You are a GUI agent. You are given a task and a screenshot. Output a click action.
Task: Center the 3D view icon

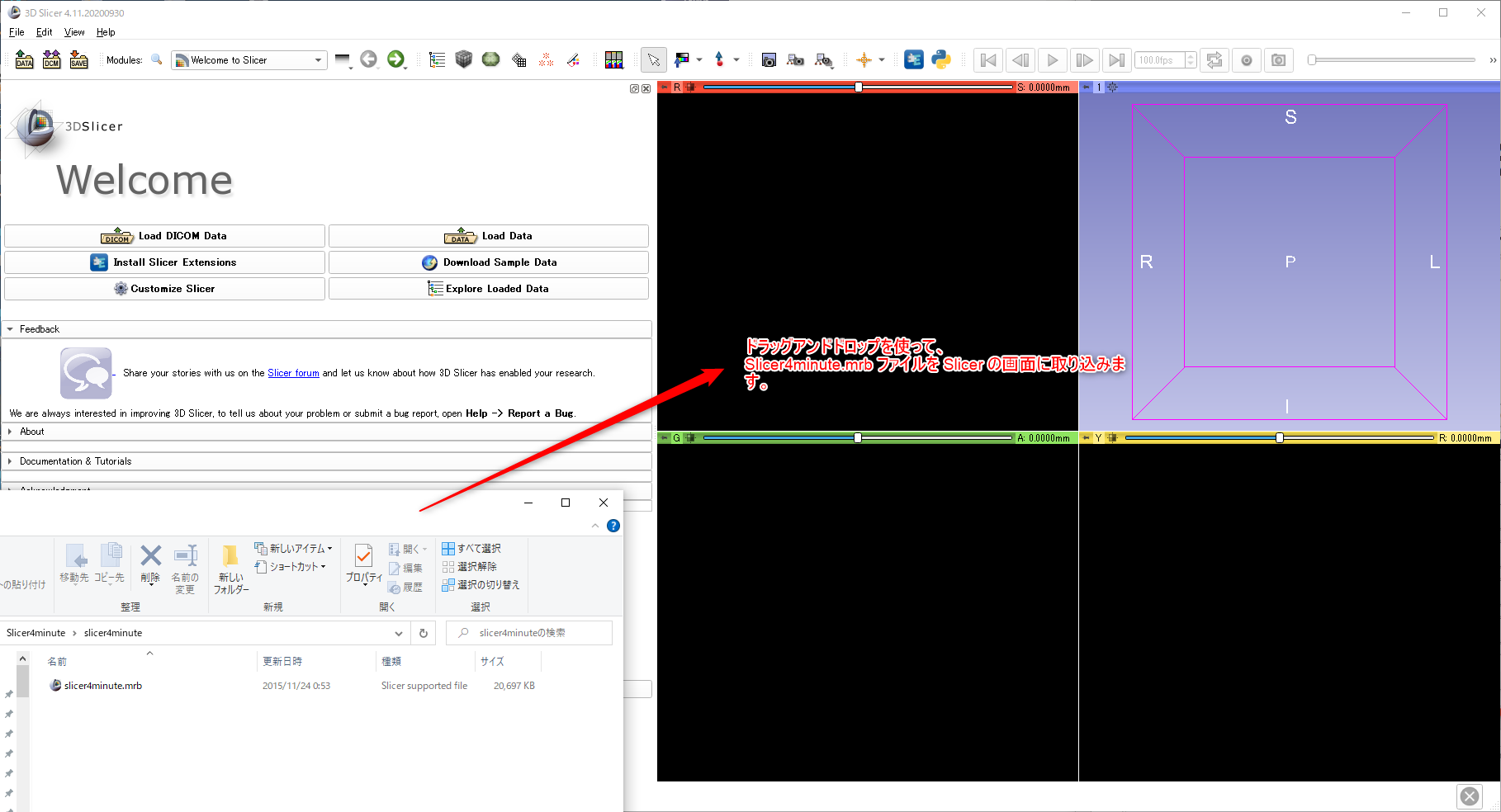[1112, 87]
